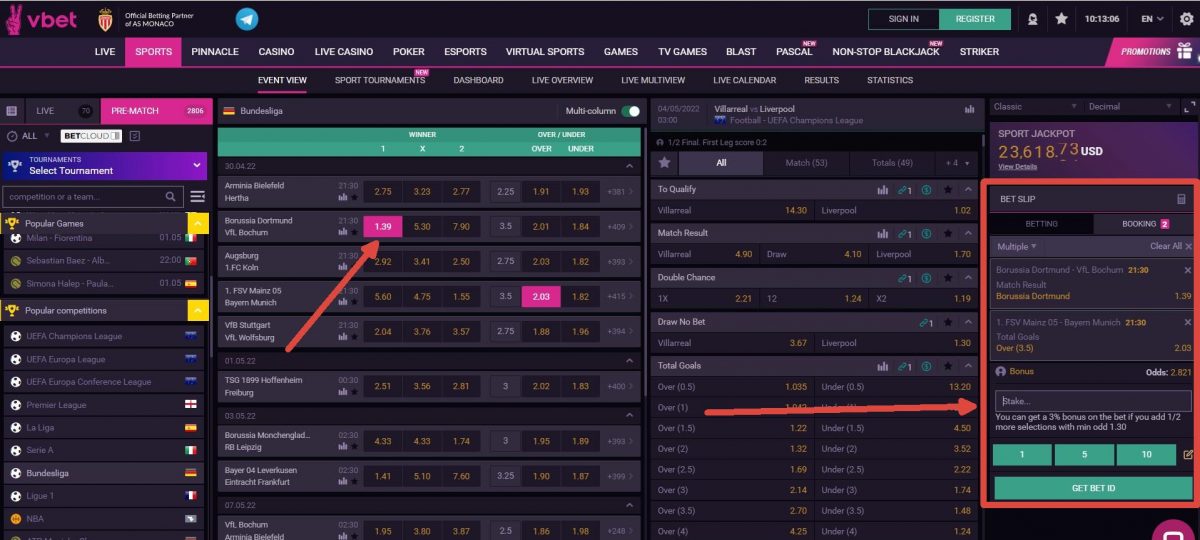Collapse the 30.04.22 date group
The height and width of the screenshot is (540, 1200).
coord(629,166)
